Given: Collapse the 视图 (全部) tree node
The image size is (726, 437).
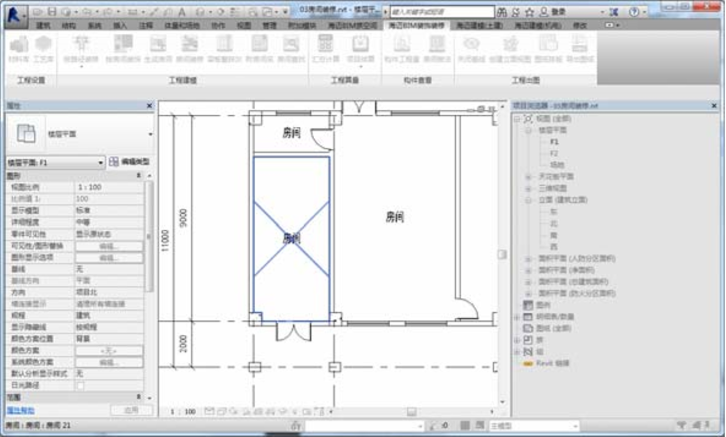Looking at the screenshot, I should [x=517, y=119].
